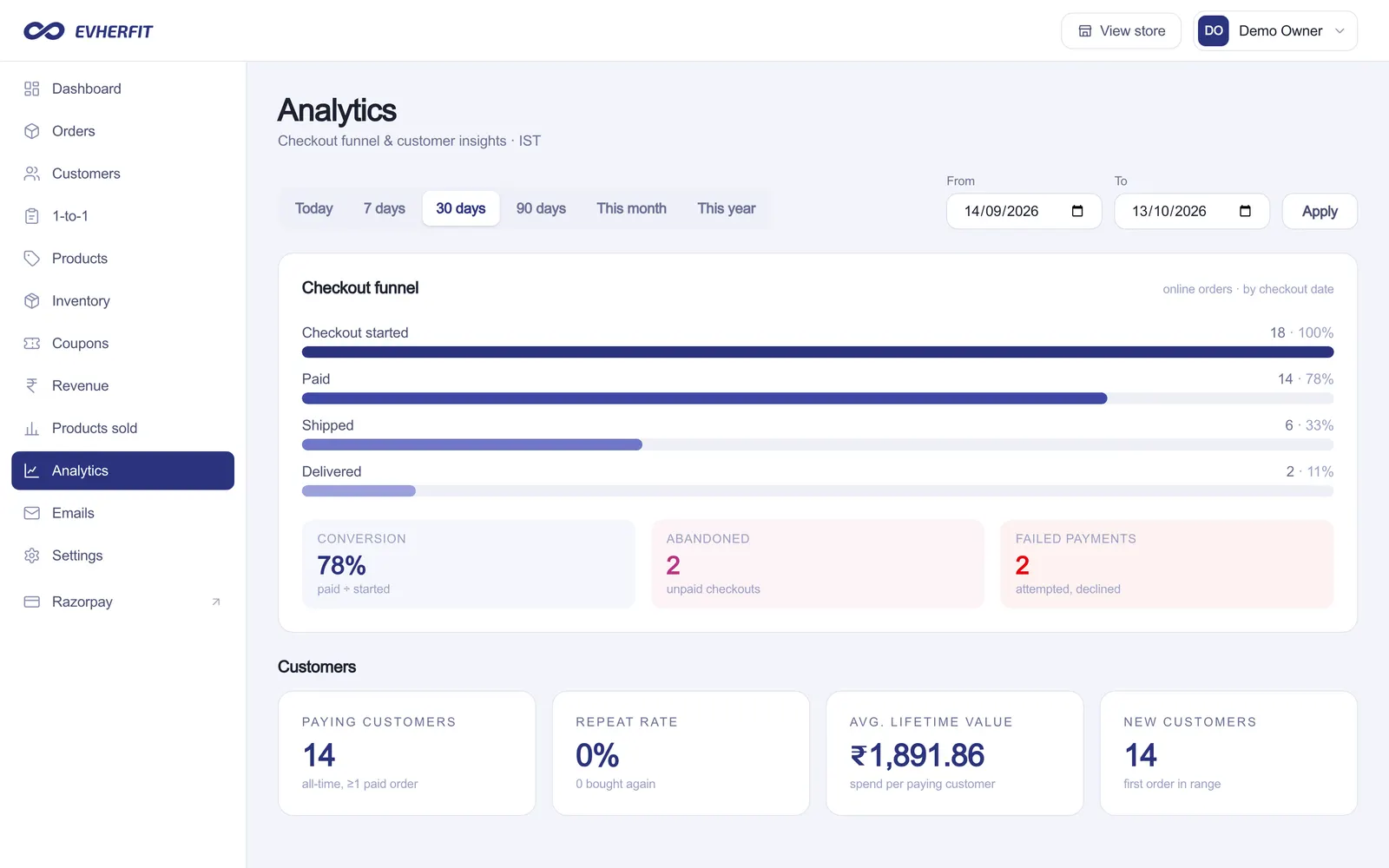Click the storefront icon in View store
Screen dimensions: 1389x868
tap(1085, 31)
